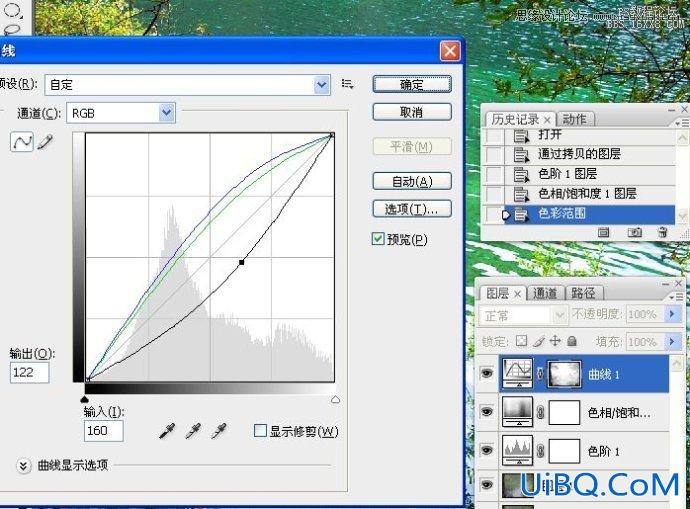Image resolution: width=690 pixels, height=509 pixels.
Task: Hide the 色阶 1 layer
Action: (x=487, y=450)
